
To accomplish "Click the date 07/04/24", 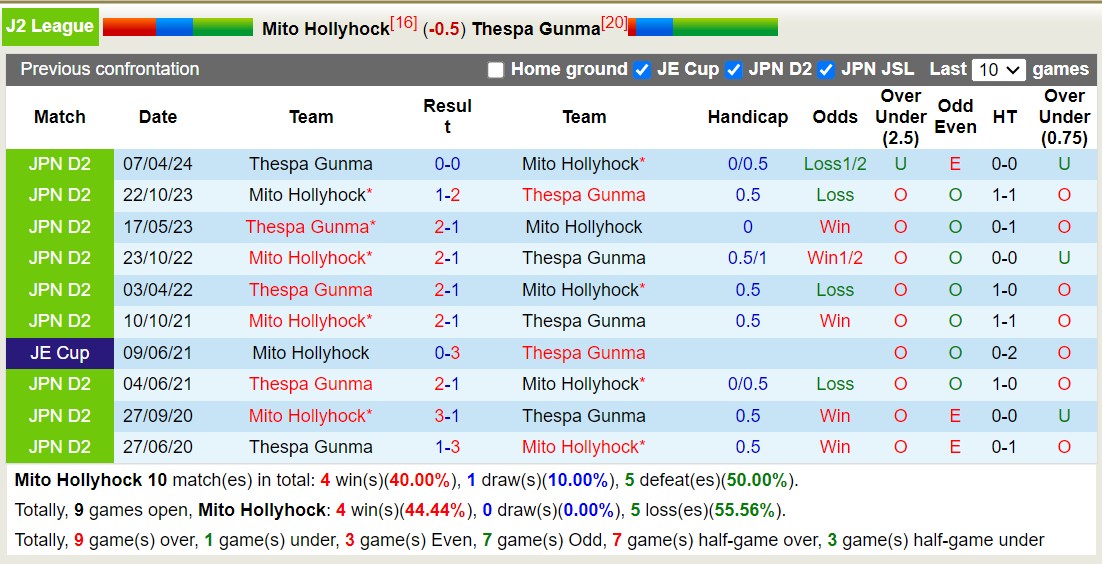I will [x=157, y=165].
